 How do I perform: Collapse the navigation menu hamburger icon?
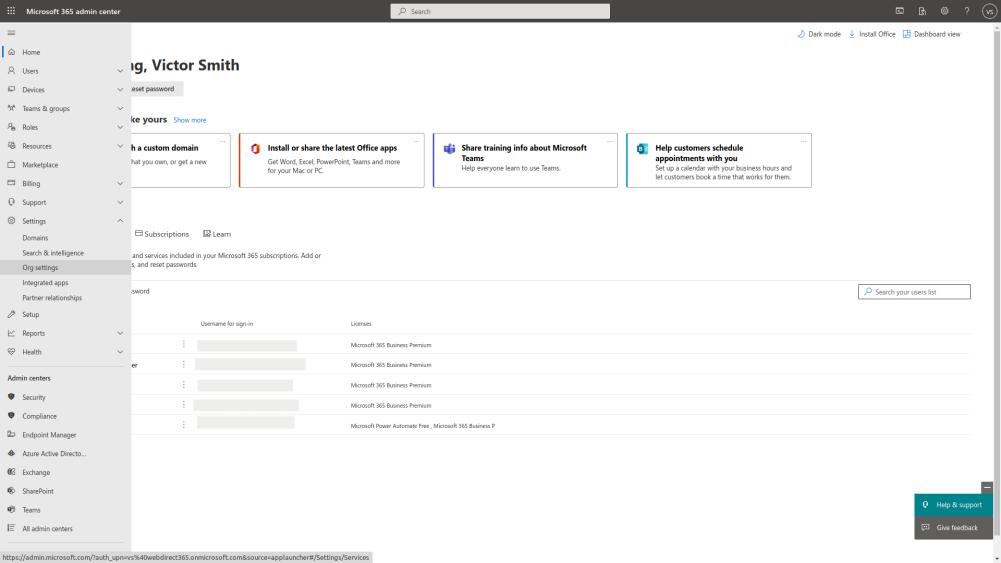click(11, 33)
